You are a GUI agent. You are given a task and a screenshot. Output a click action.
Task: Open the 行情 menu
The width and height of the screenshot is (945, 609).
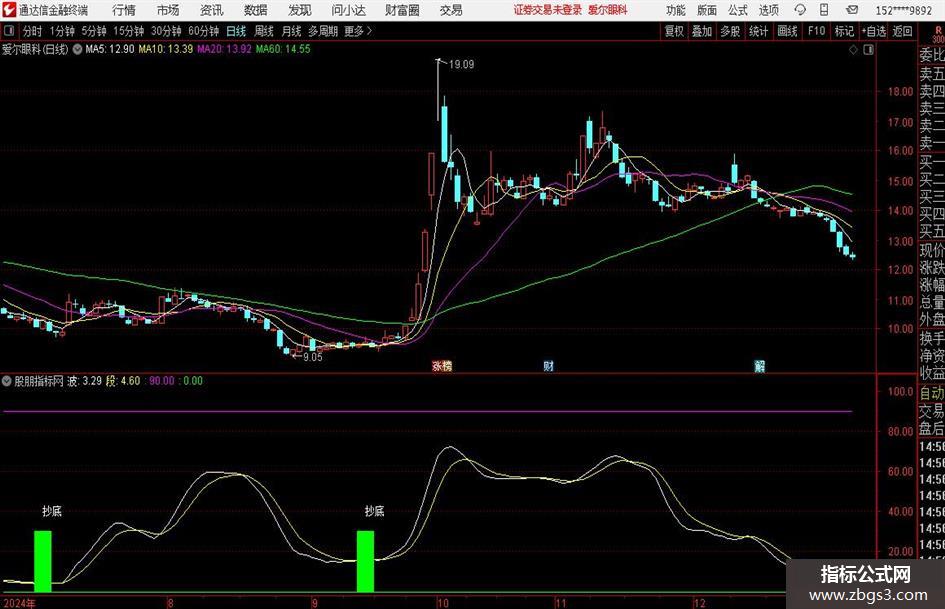pos(124,10)
